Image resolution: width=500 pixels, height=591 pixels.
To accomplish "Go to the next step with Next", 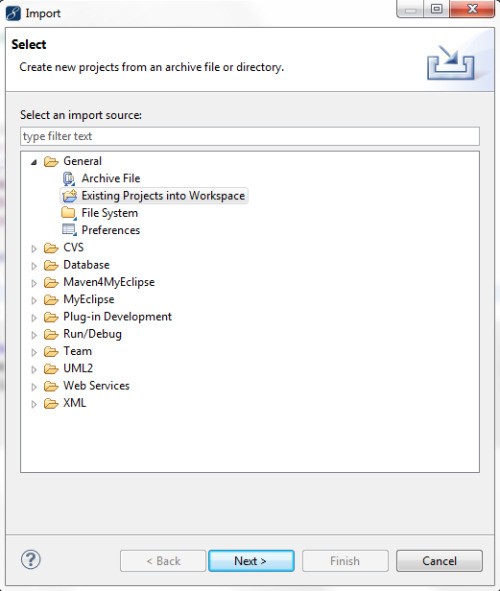I will tap(251, 561).
